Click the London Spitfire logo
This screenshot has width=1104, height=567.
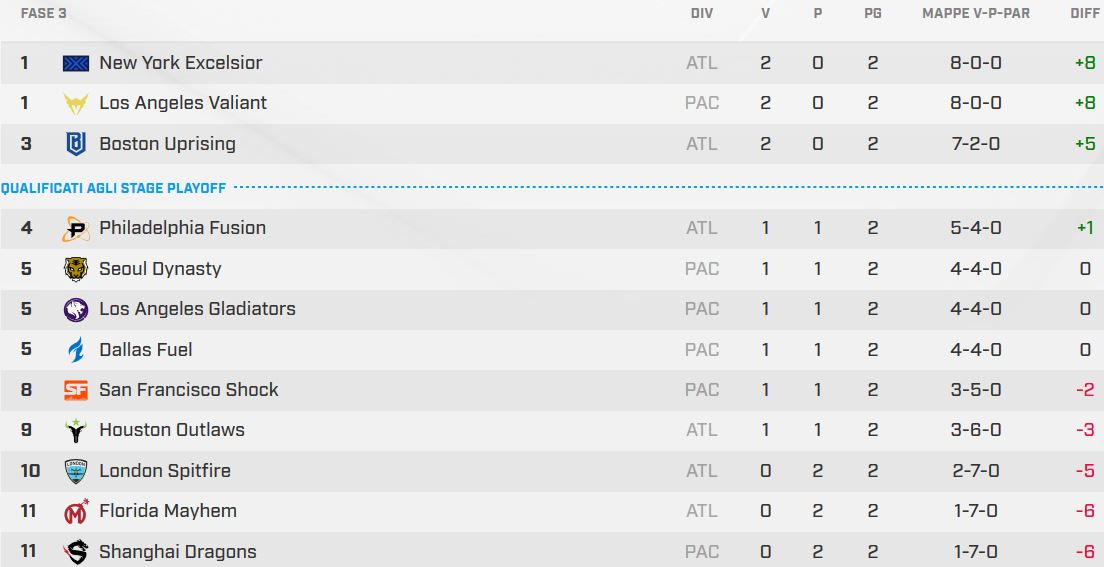pos(76,471)
